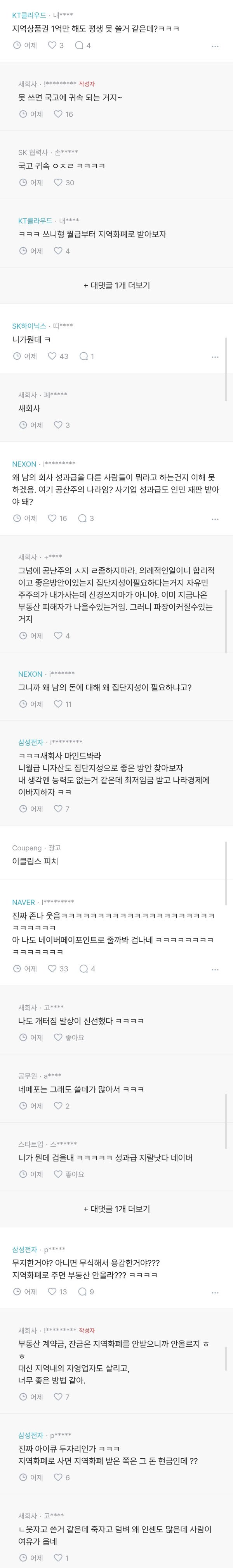The height and width of the screenshot is (1568, 233).
Task: Tap 좋아요 on 개터짐 발상 reply
Action: tap(69, 1038)
